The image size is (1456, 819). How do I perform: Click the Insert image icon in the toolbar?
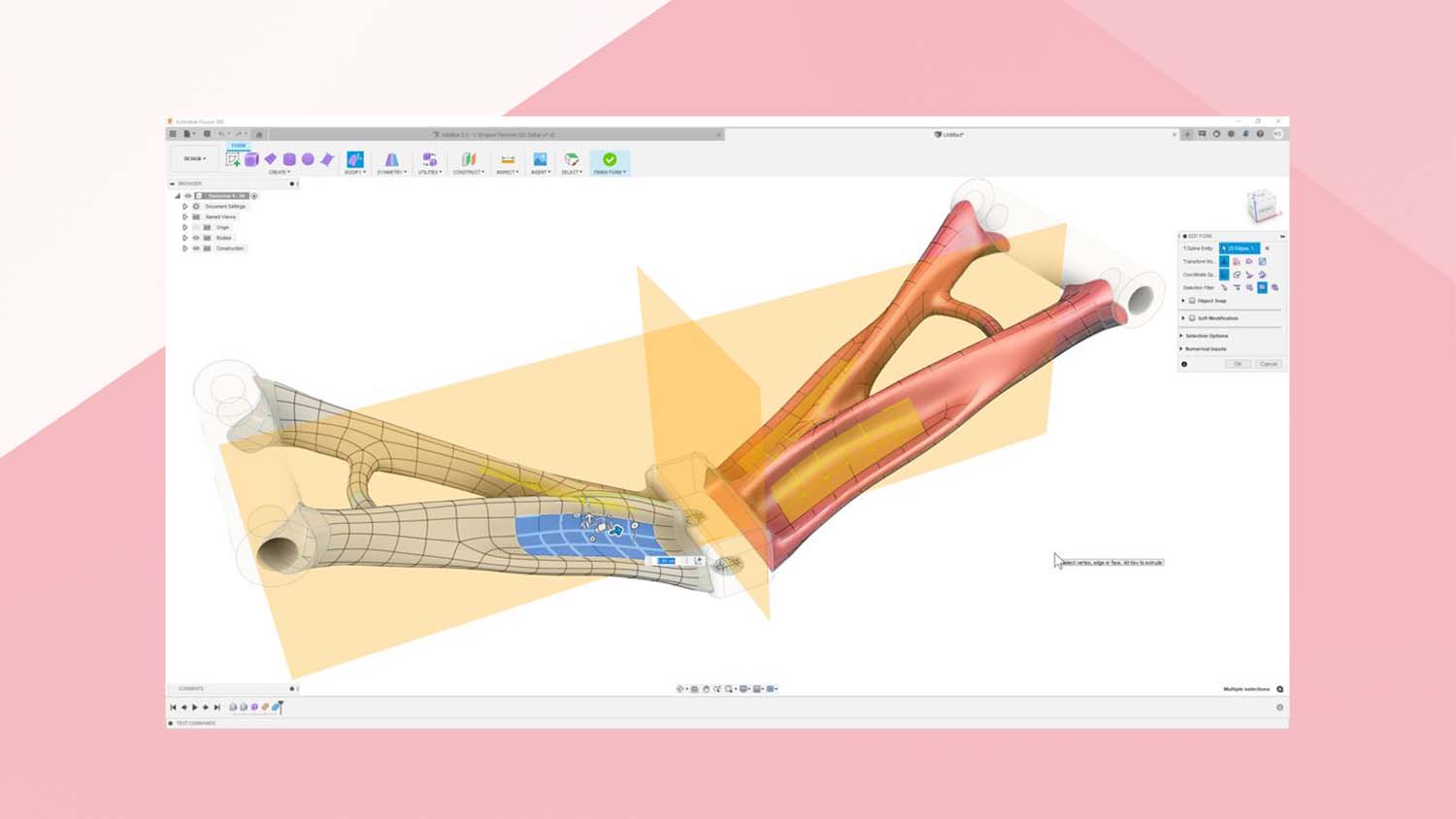coord(541,158)
